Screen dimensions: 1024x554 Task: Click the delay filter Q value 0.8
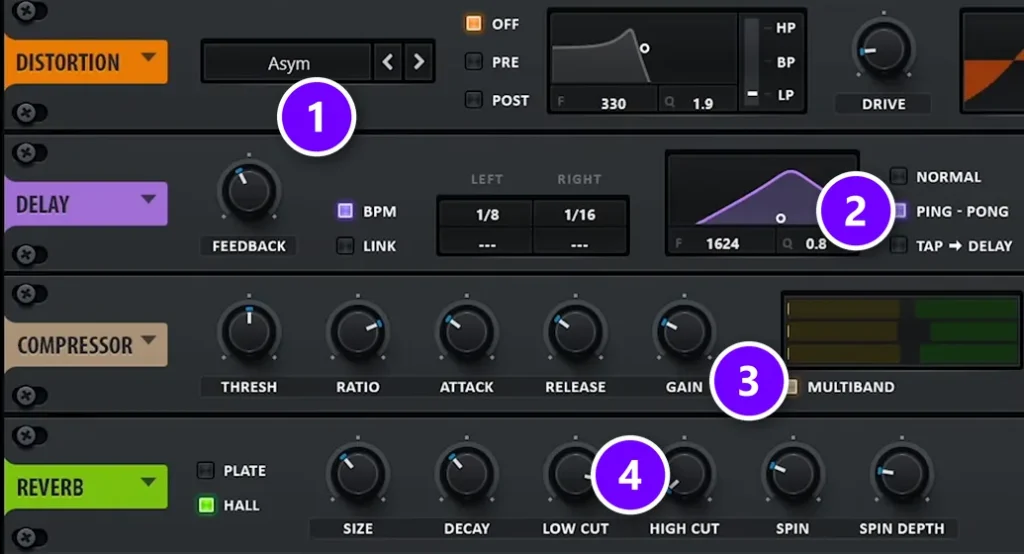click(816, 244)
